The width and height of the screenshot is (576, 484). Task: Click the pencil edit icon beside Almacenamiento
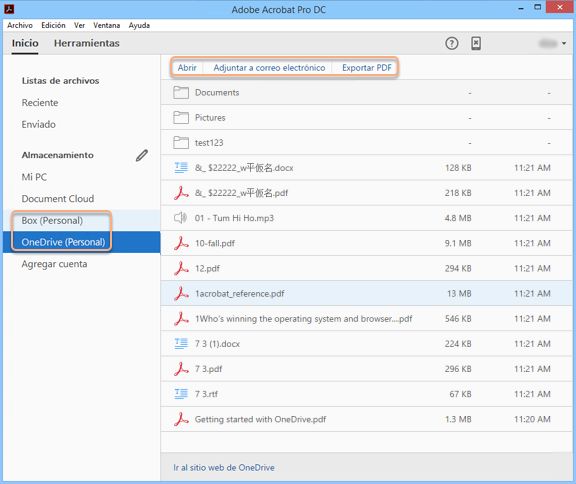click(x=142, y=155)
